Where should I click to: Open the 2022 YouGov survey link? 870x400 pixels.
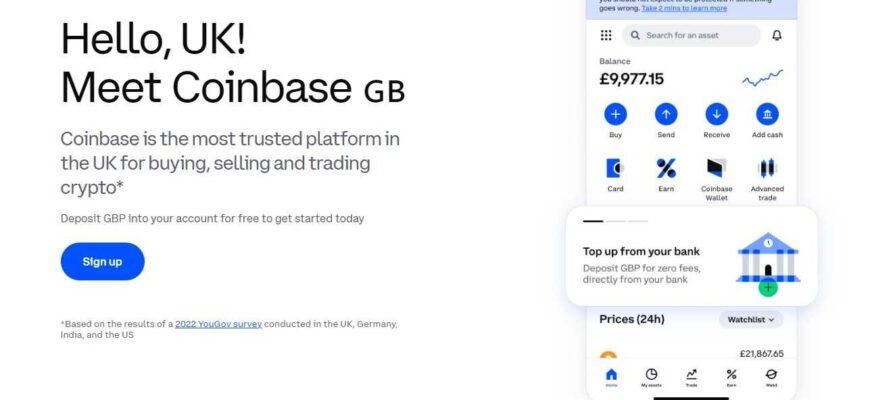tap(218, 324)
